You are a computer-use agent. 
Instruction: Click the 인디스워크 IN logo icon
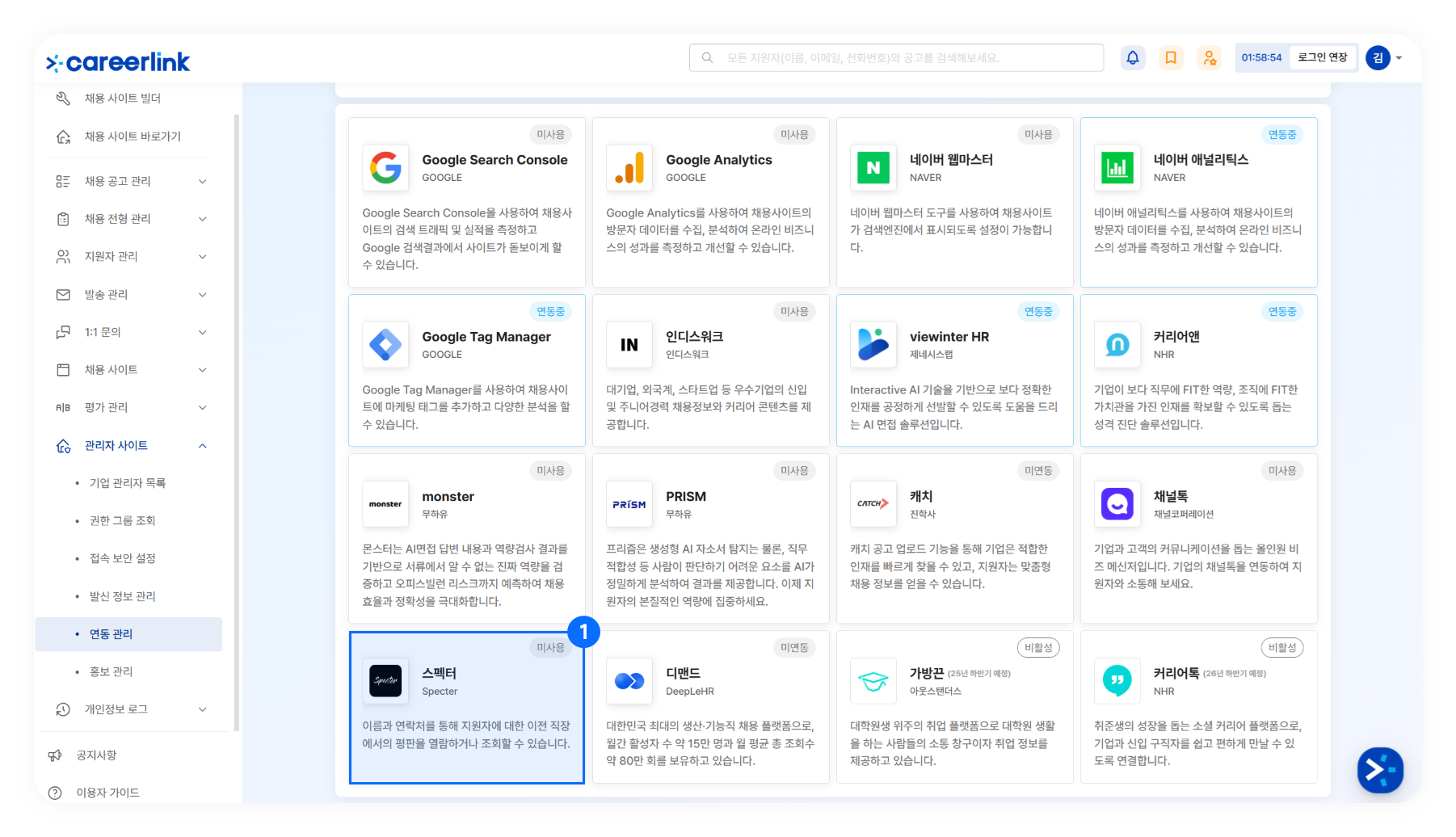[629, 345]
